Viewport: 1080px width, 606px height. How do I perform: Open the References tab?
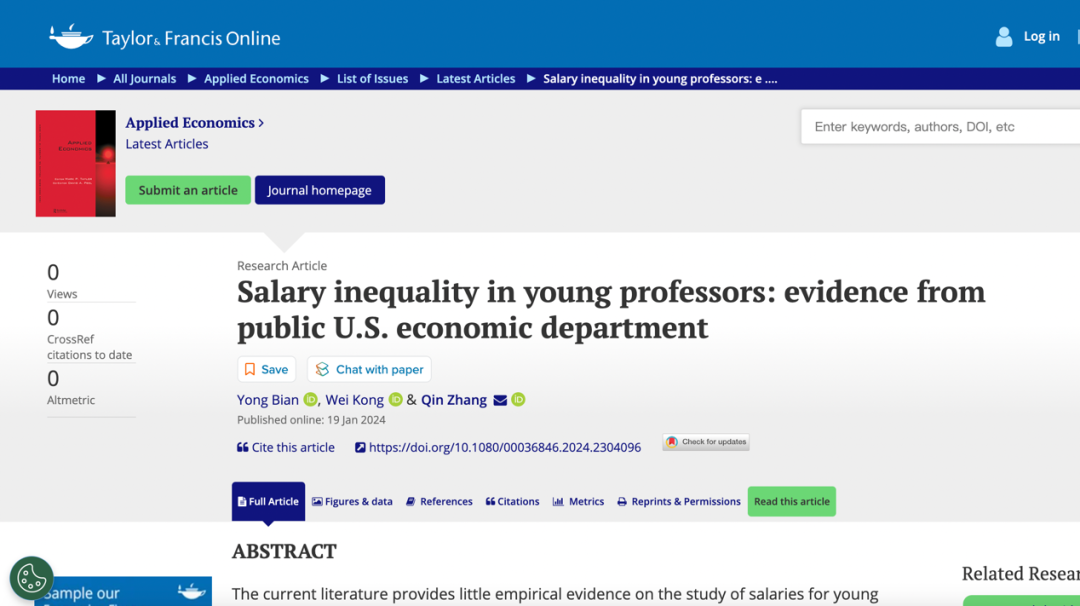point(439,501)
